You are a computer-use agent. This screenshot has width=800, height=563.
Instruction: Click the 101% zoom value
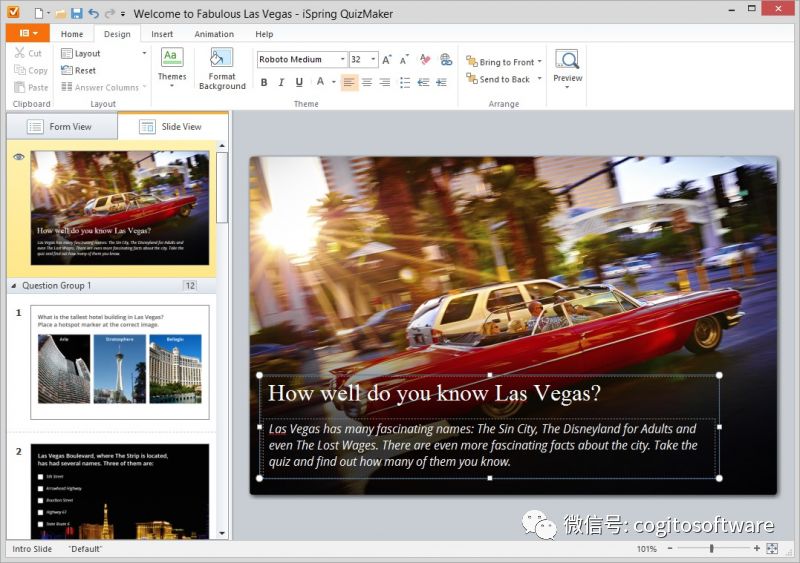(x=646, y=549)
